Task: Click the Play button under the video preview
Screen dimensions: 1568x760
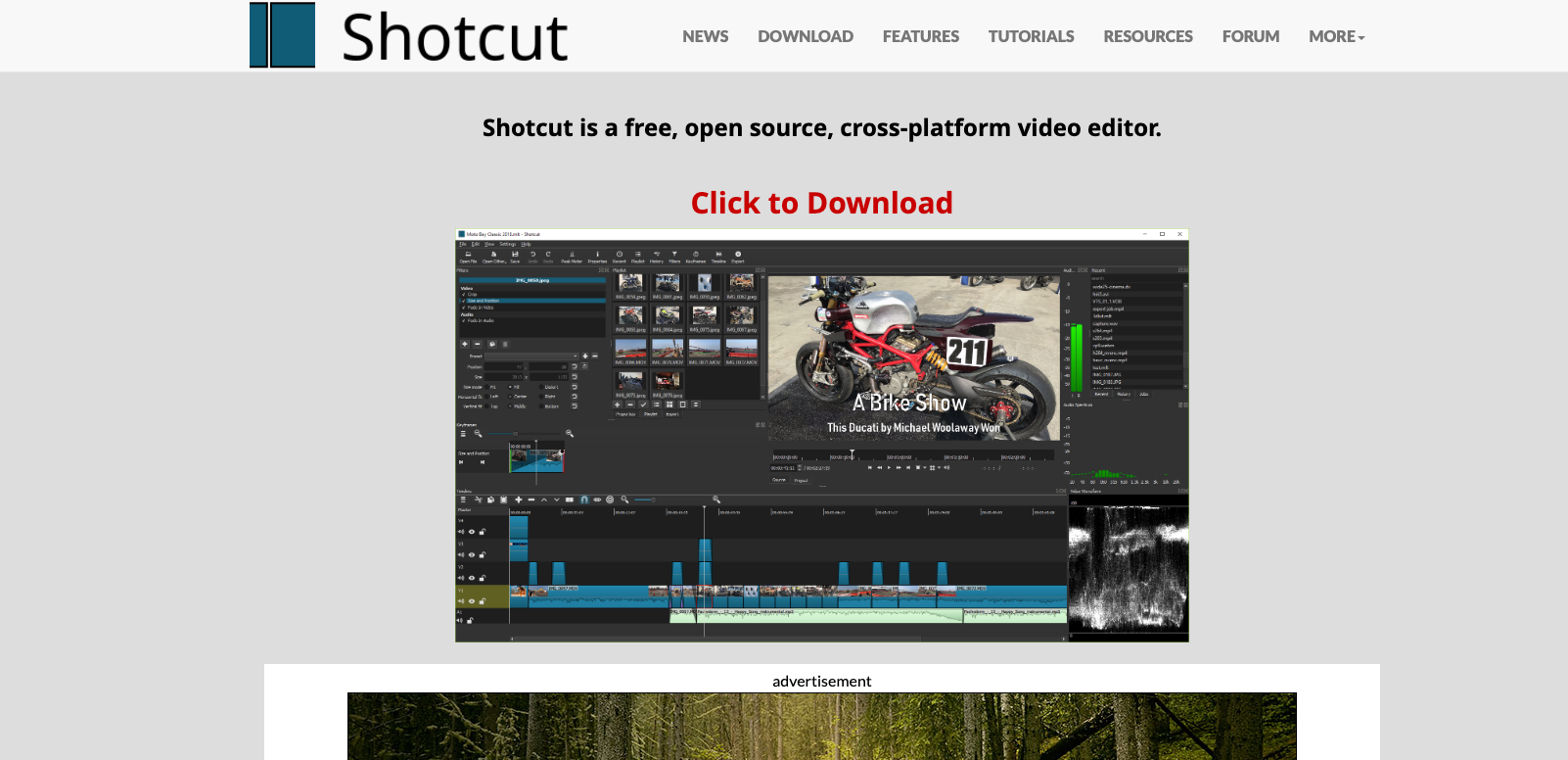Action: [889, 467]
